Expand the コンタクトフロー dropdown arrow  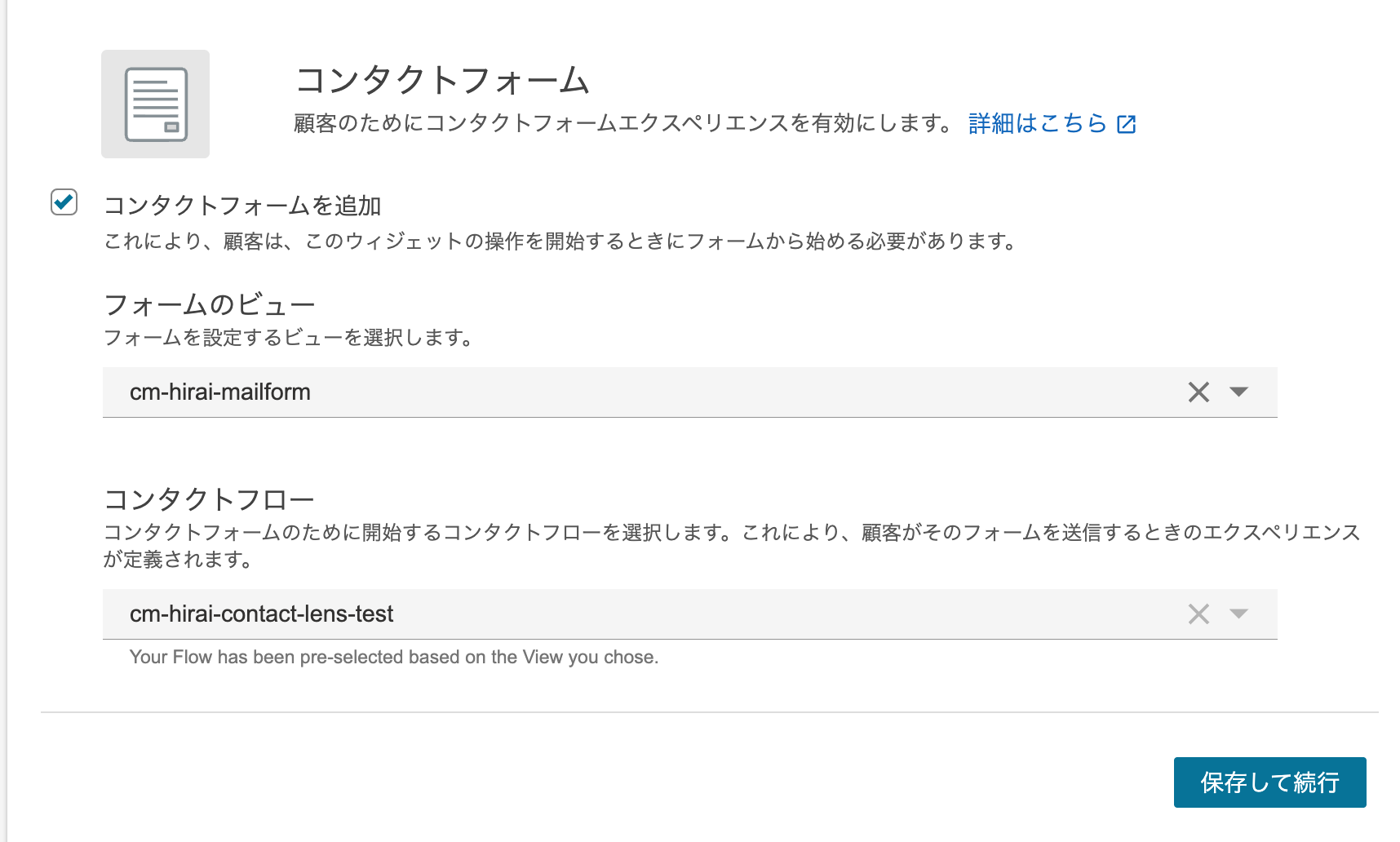point(1238,614)
